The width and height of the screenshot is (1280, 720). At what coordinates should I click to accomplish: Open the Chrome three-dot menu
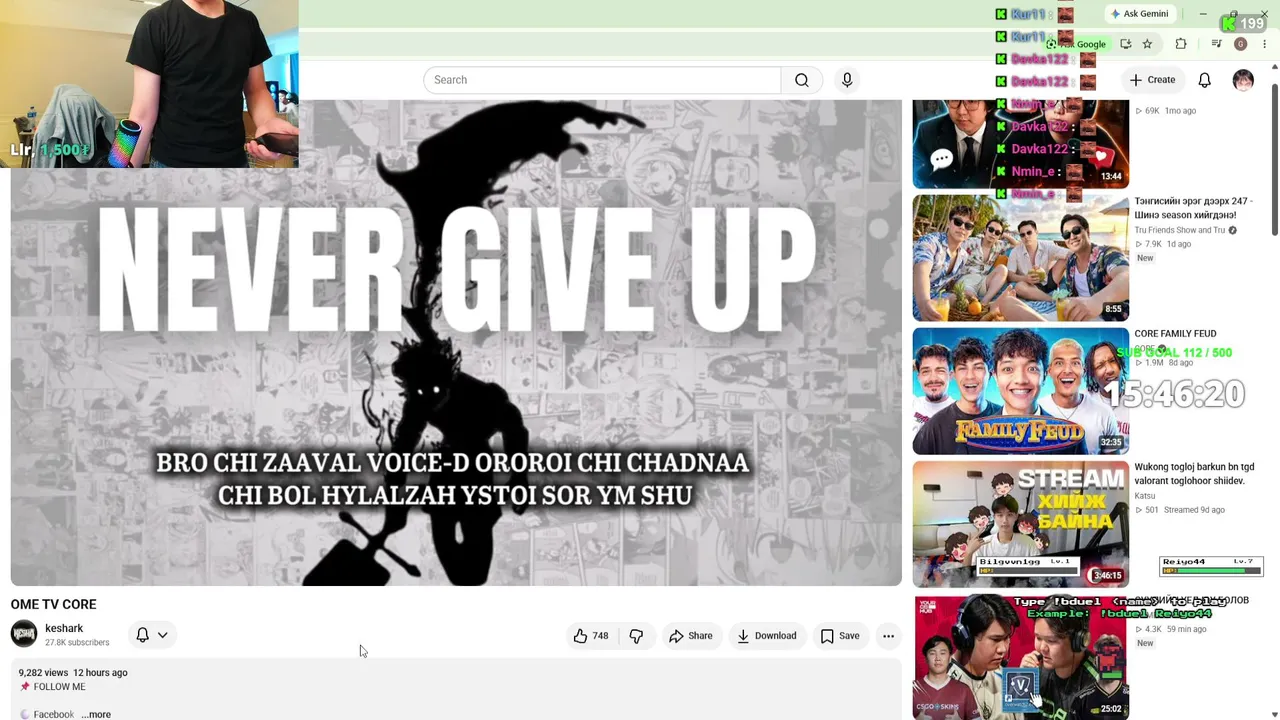click(x=1264, y=44)
